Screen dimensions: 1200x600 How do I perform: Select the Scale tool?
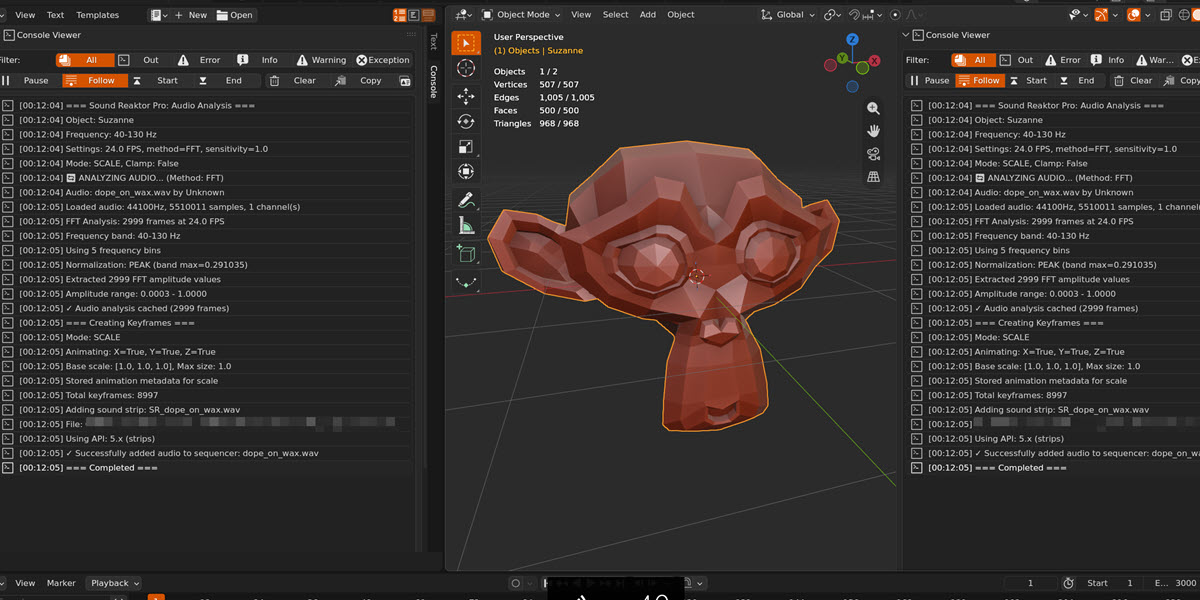[x=466, y=146]
